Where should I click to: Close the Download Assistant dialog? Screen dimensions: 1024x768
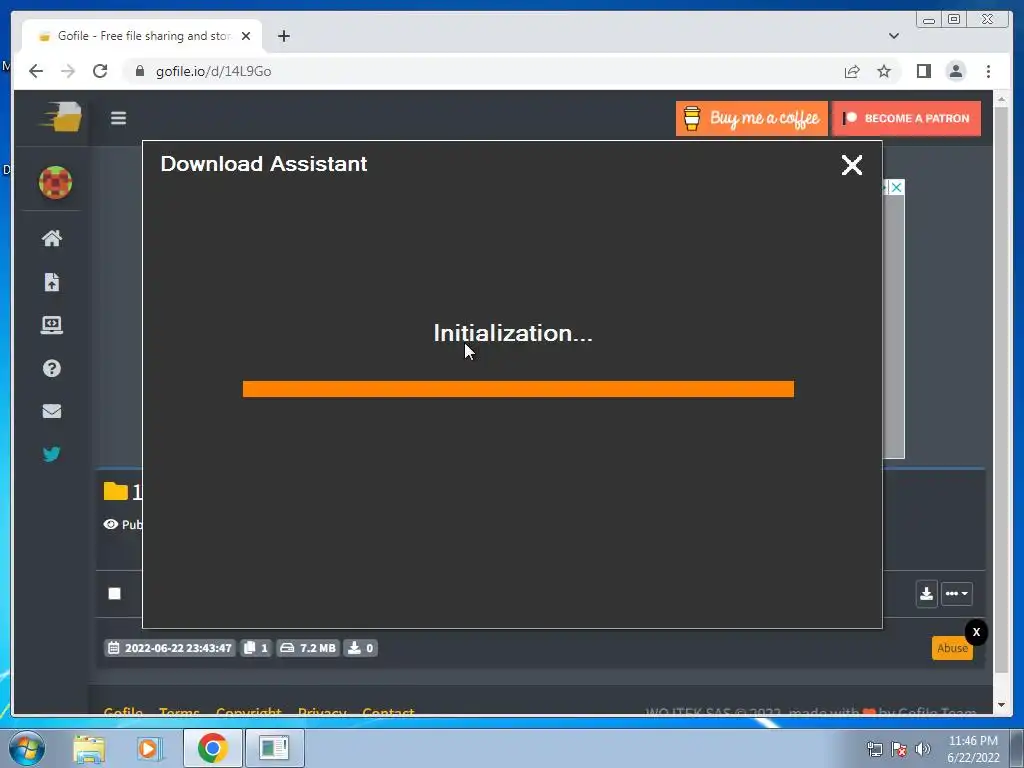click(x=852, y=165)
